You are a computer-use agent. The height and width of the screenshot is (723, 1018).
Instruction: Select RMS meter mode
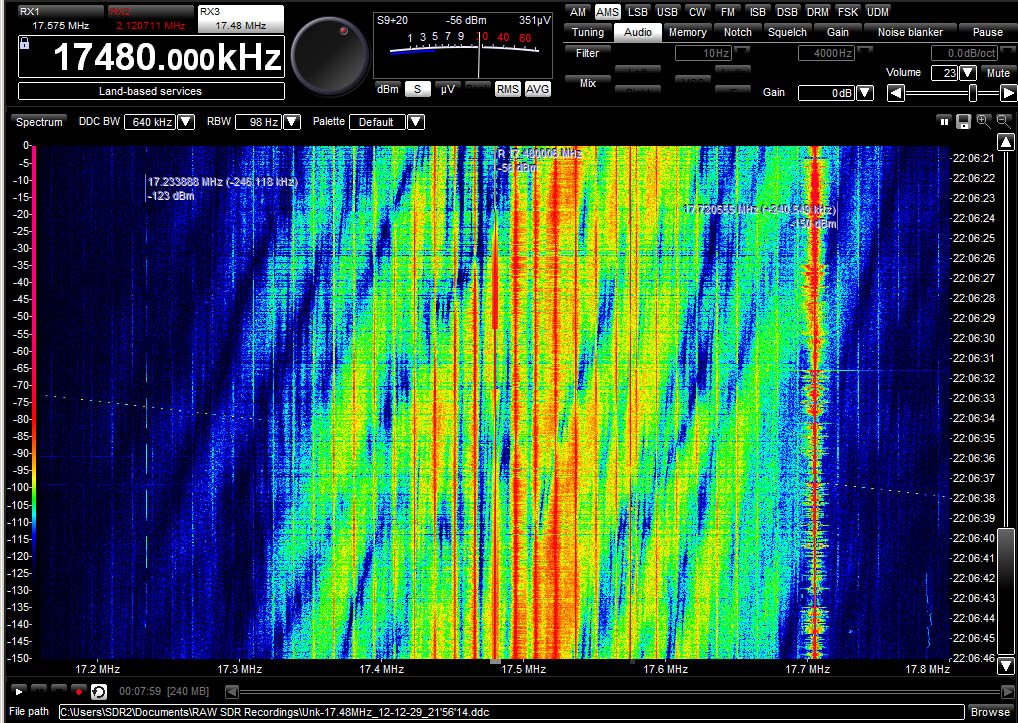point(507,89)
